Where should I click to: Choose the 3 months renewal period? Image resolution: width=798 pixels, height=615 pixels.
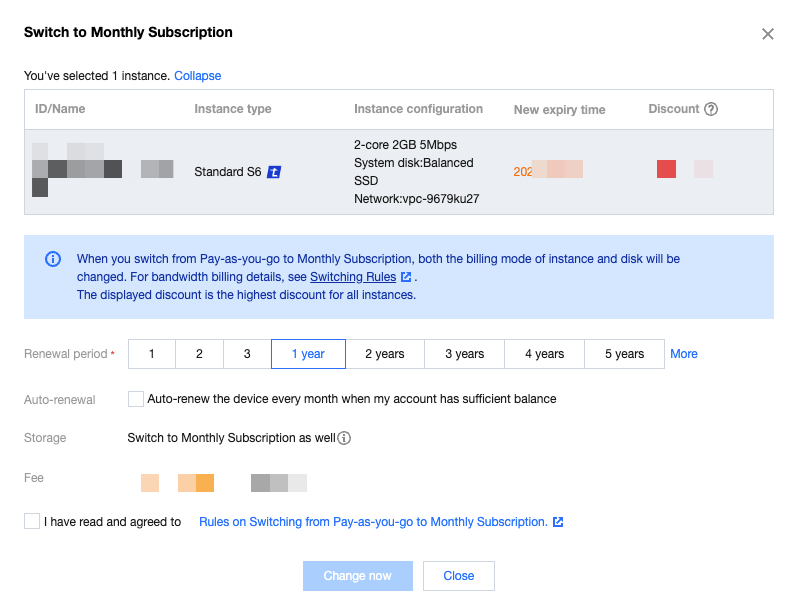pos(247,354)
